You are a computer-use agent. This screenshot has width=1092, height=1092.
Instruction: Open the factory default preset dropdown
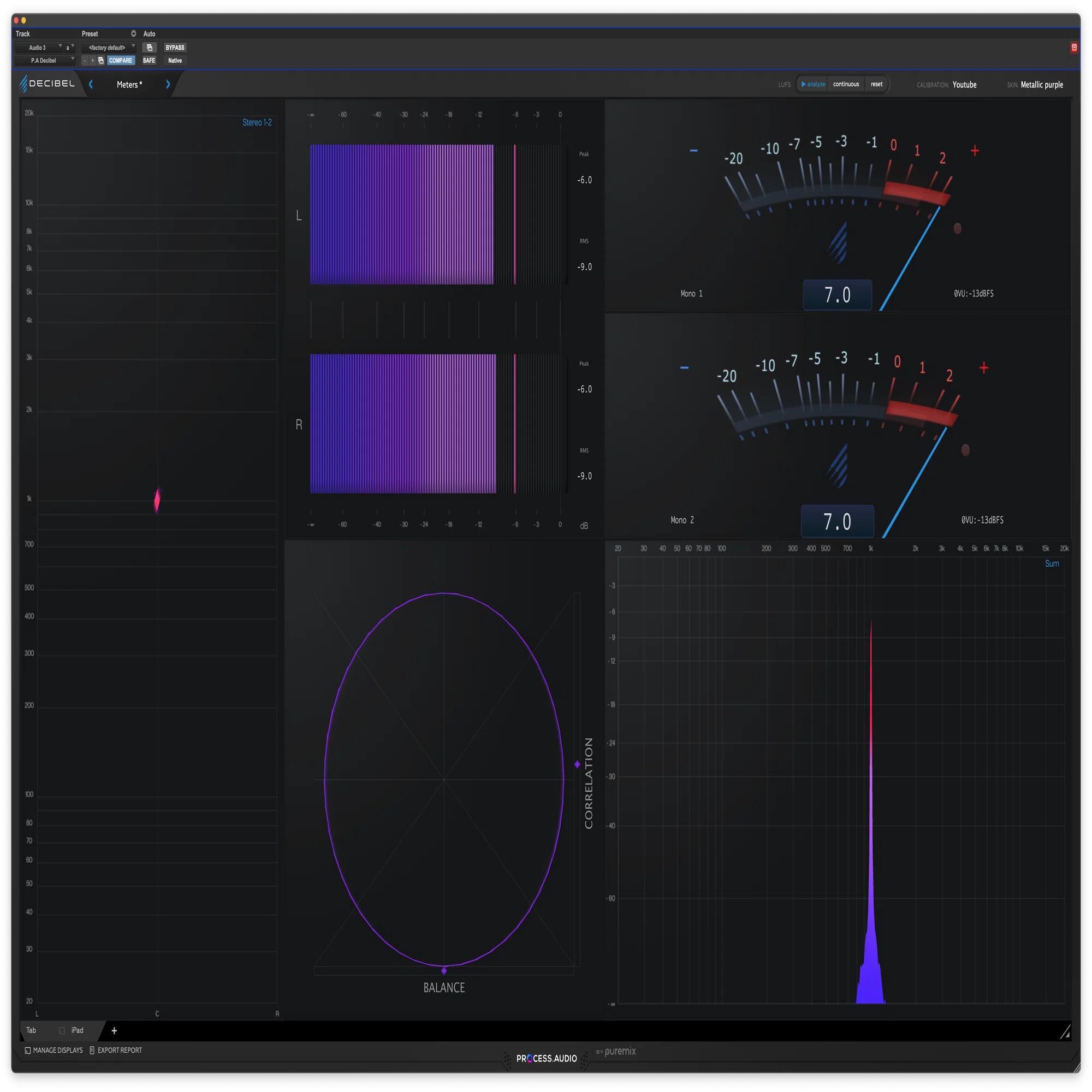tap(108, 48)
